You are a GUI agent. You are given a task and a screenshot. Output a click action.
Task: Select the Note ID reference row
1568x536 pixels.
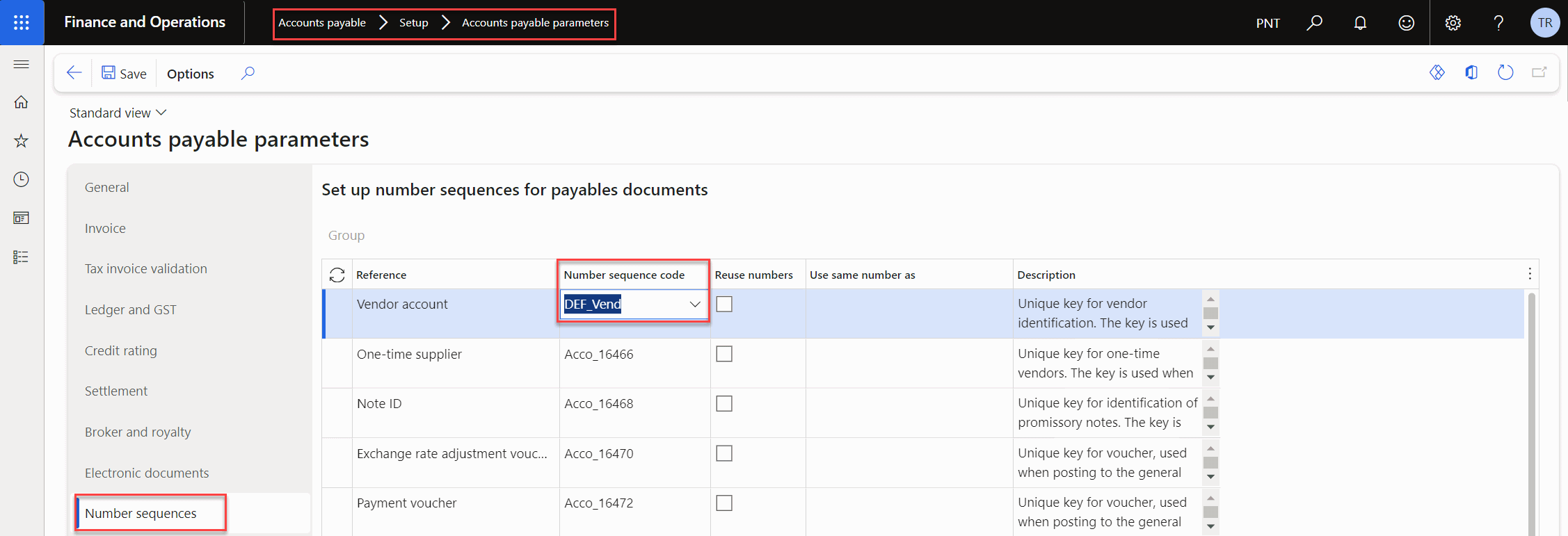(x=379, y=403)
